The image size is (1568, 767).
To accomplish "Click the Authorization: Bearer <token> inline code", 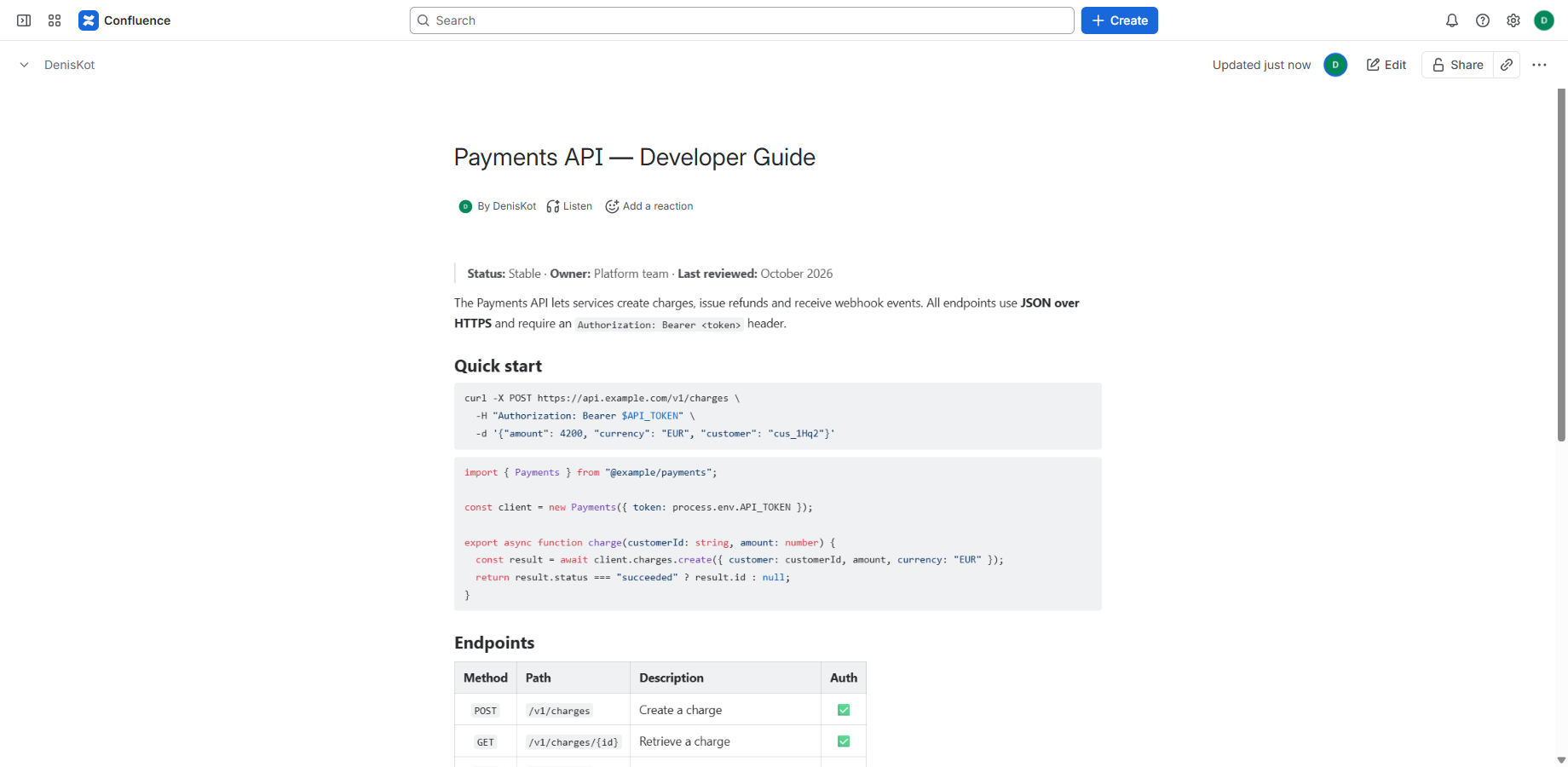I will point(659,325).
